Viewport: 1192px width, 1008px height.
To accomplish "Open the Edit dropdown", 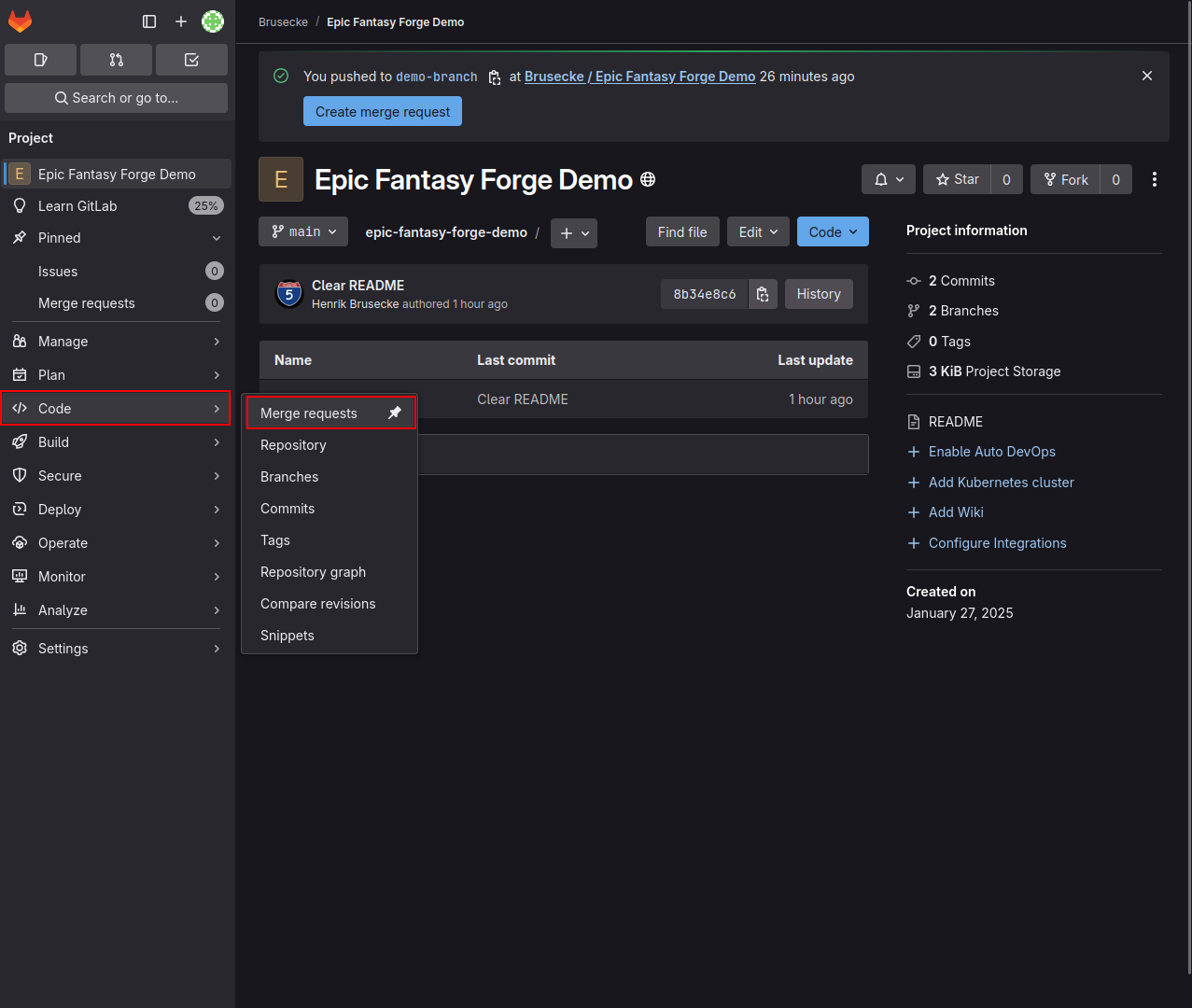I will click(758, 231).
